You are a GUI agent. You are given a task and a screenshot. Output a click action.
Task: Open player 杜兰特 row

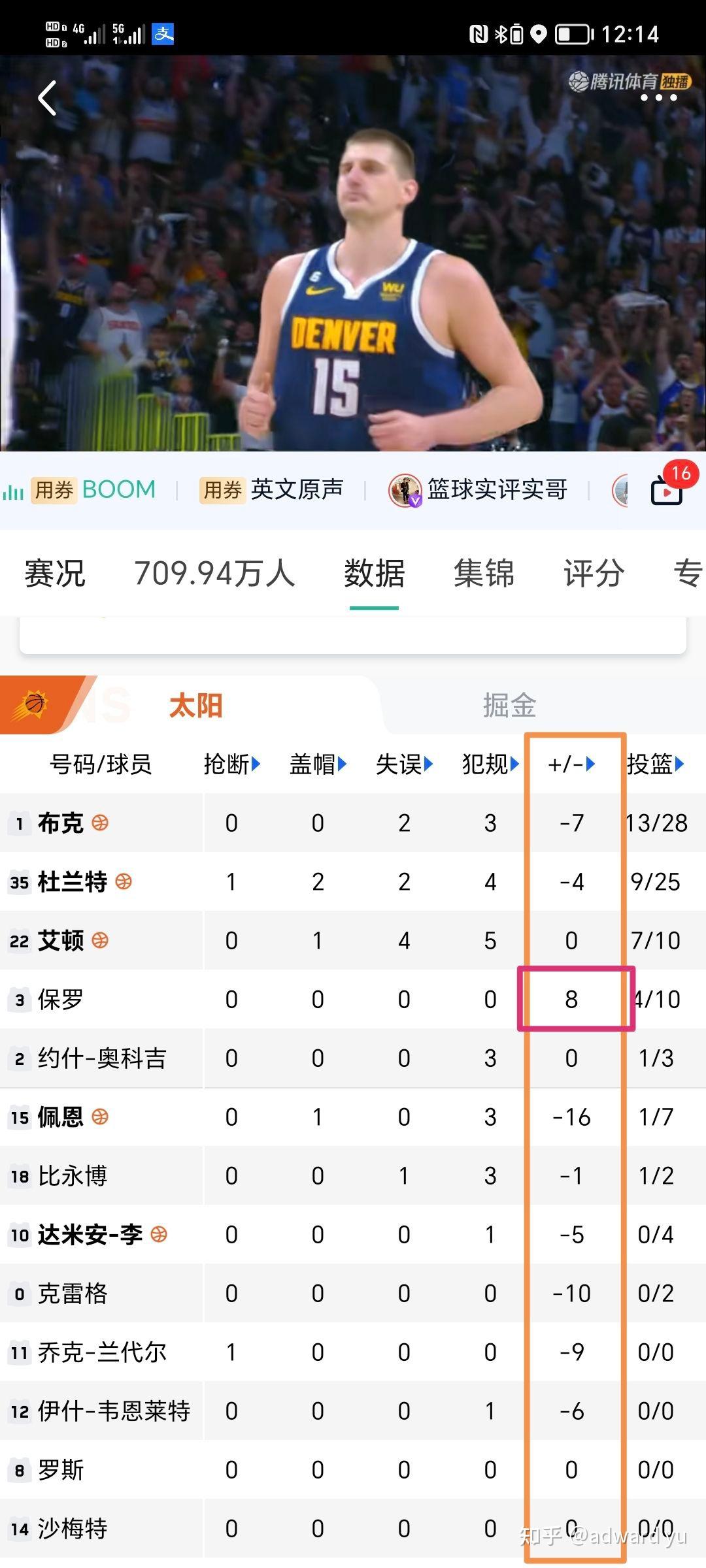[x=353, y=881]
